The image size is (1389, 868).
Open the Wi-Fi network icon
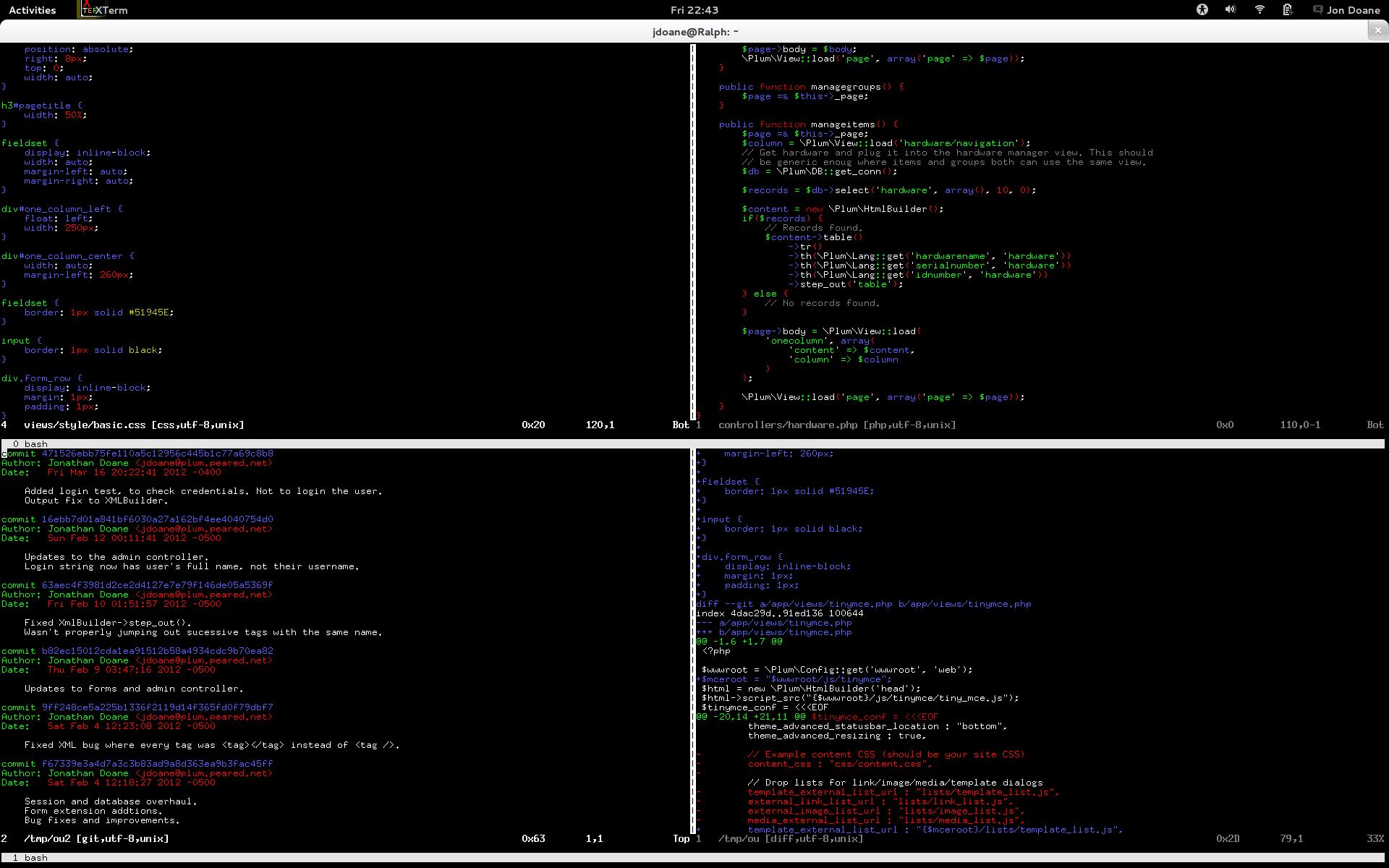point(1259,9)
